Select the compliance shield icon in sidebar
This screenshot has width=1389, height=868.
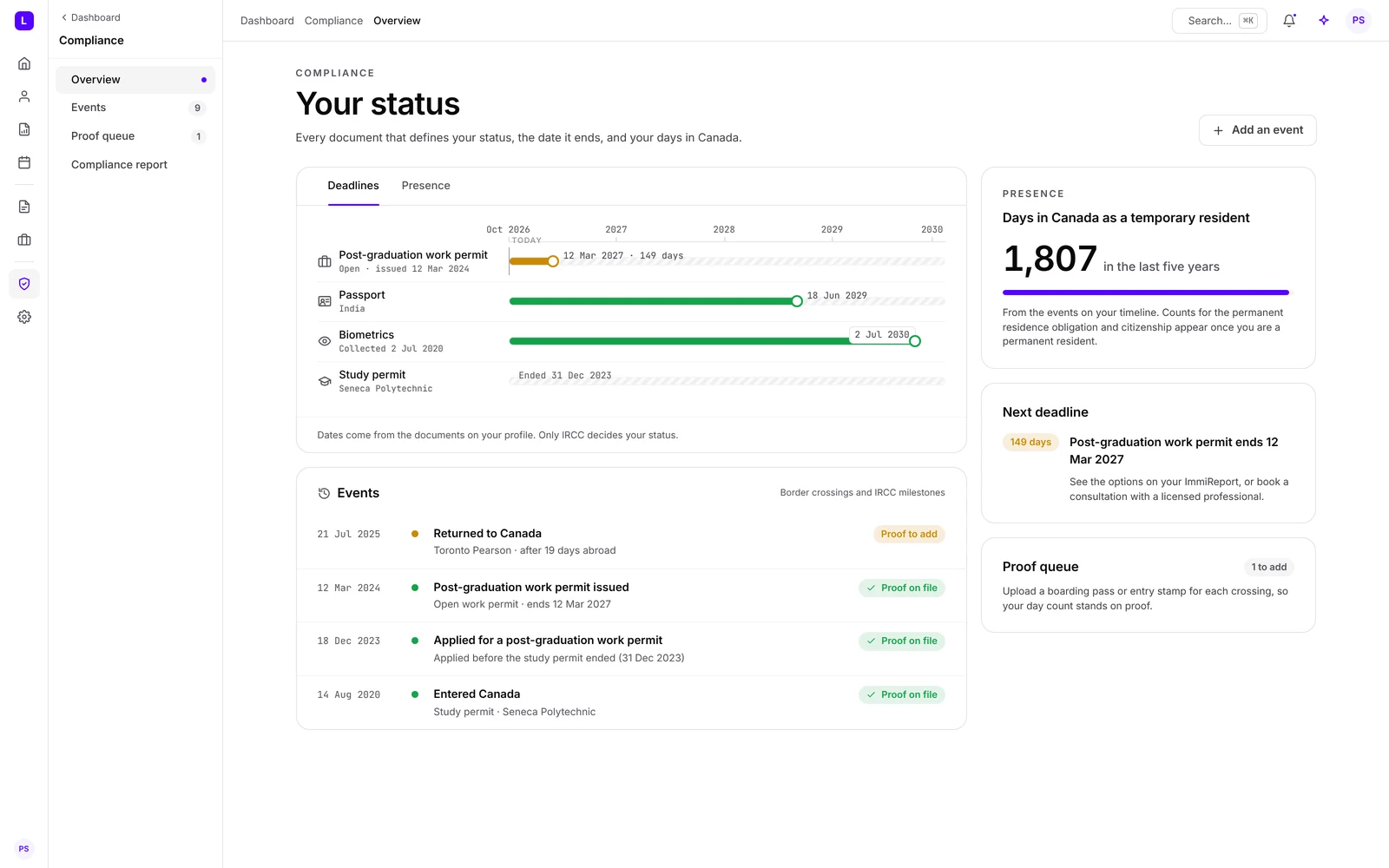(24, 284)
